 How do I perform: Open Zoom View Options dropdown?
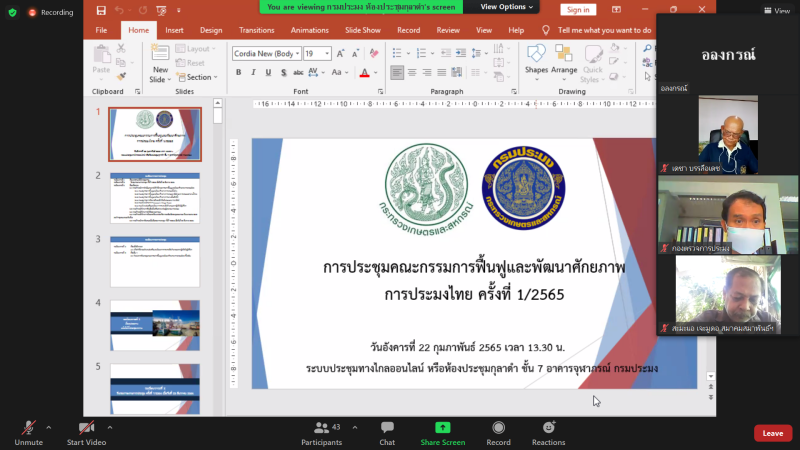[506, 7]
